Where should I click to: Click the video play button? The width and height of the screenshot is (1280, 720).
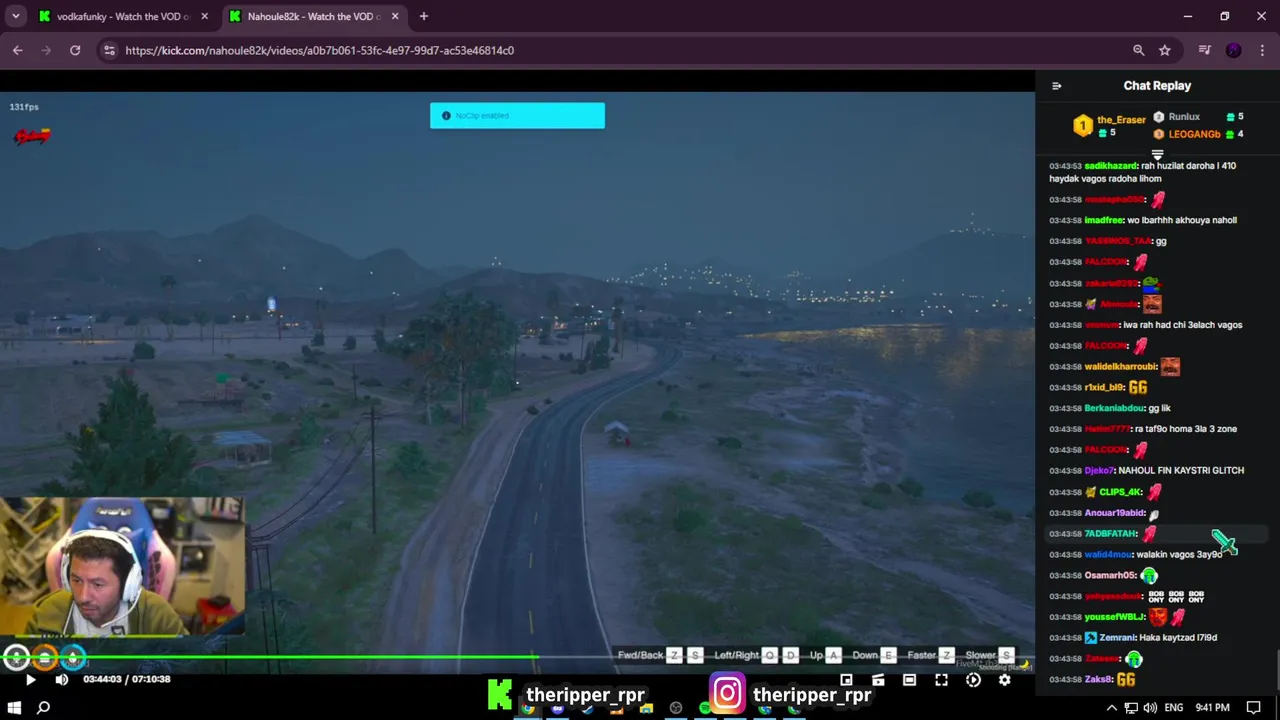click(x=30, y=680)
